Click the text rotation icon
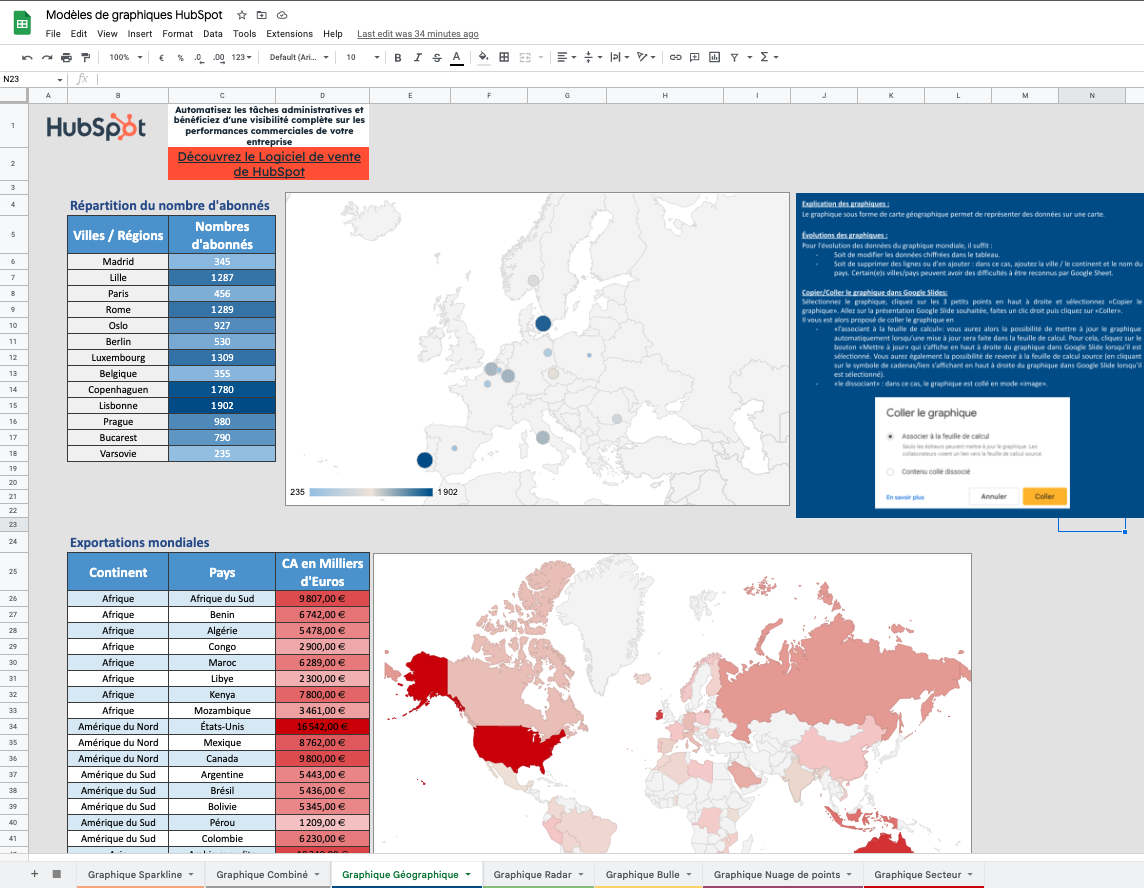The image size is (1144, 888). coord(642,58)
